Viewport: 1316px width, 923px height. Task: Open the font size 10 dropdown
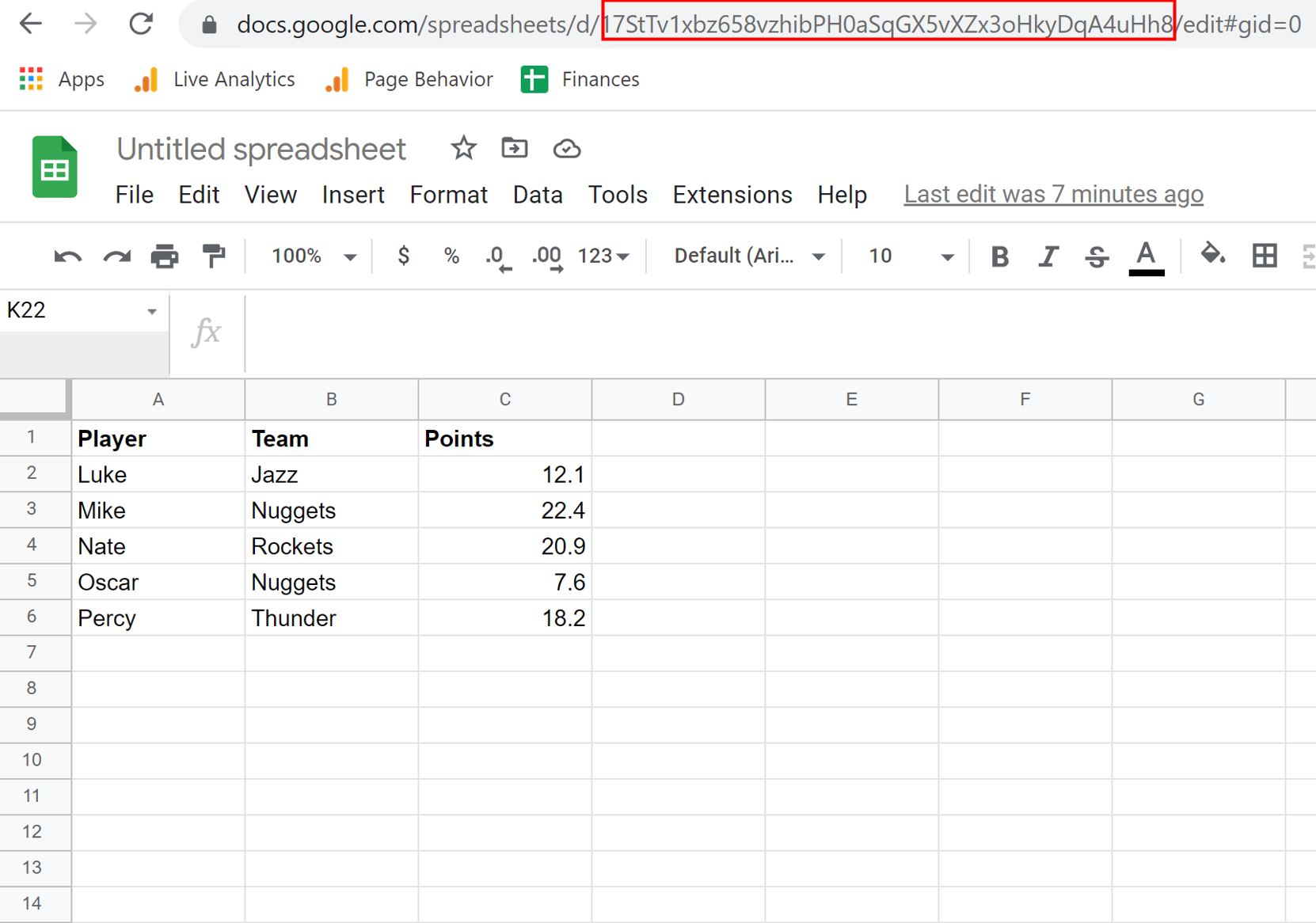(911, 256)
